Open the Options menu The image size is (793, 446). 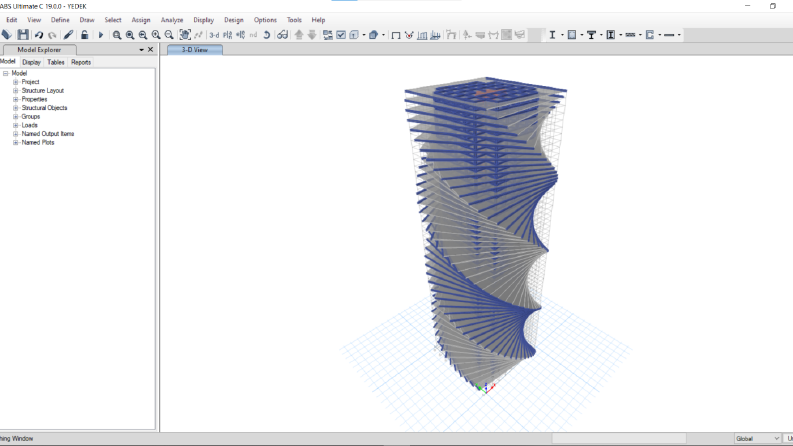[265, 20]
